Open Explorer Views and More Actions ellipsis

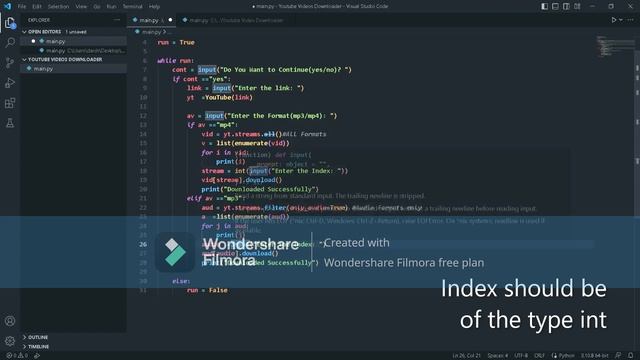[x=117, y=20]
